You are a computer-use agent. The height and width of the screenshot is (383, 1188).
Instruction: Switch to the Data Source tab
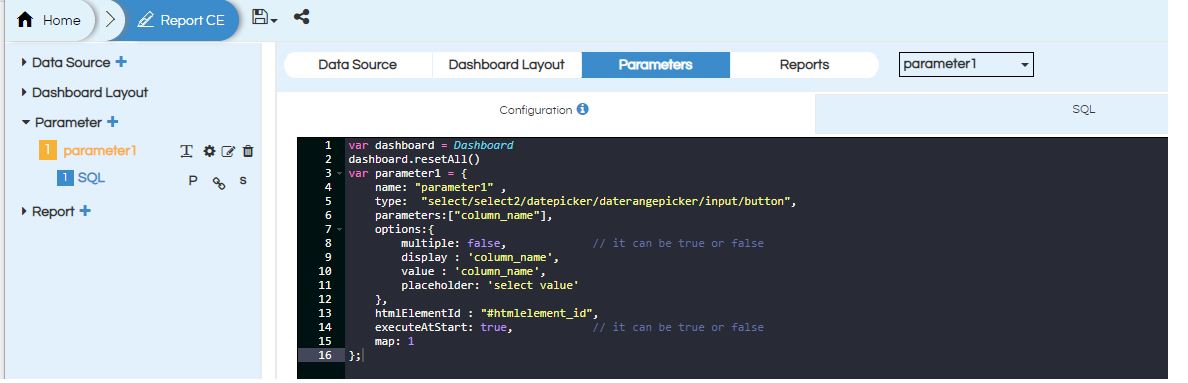point(358,64)
